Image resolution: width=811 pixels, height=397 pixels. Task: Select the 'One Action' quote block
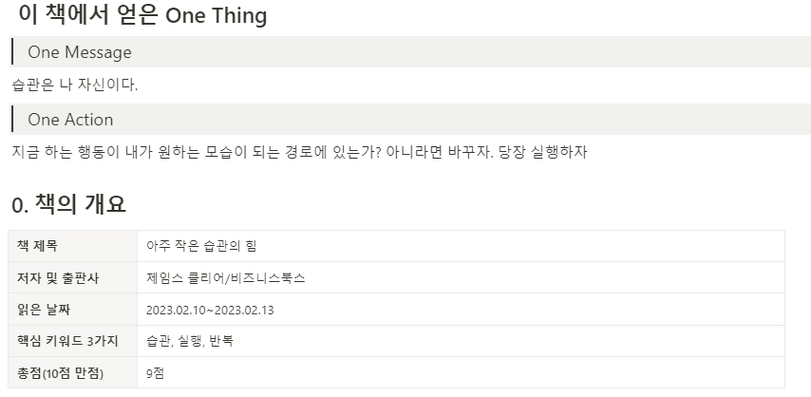[411, 119]
